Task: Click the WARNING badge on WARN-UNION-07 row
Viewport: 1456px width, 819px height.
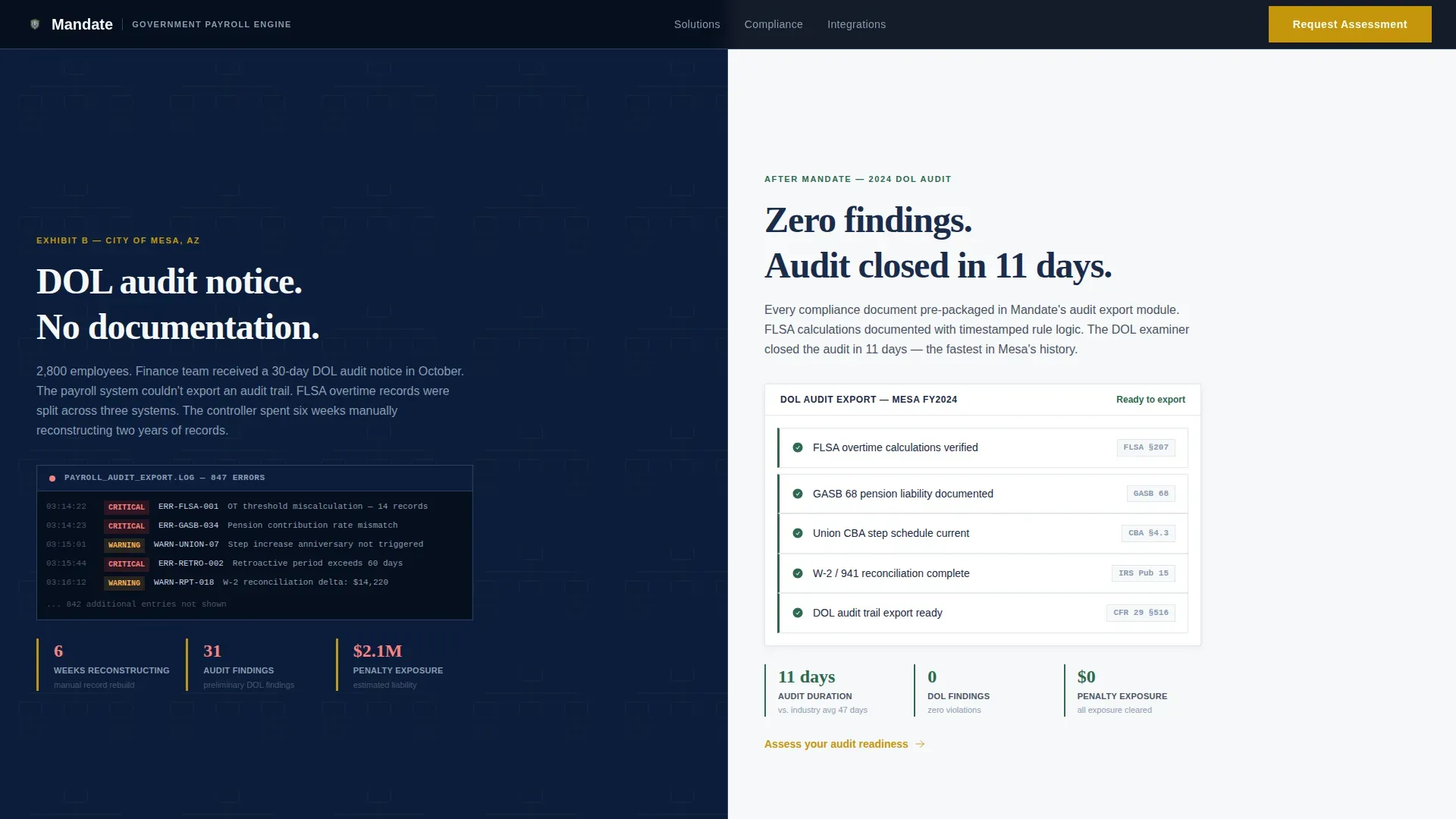Action: point(124,545)
